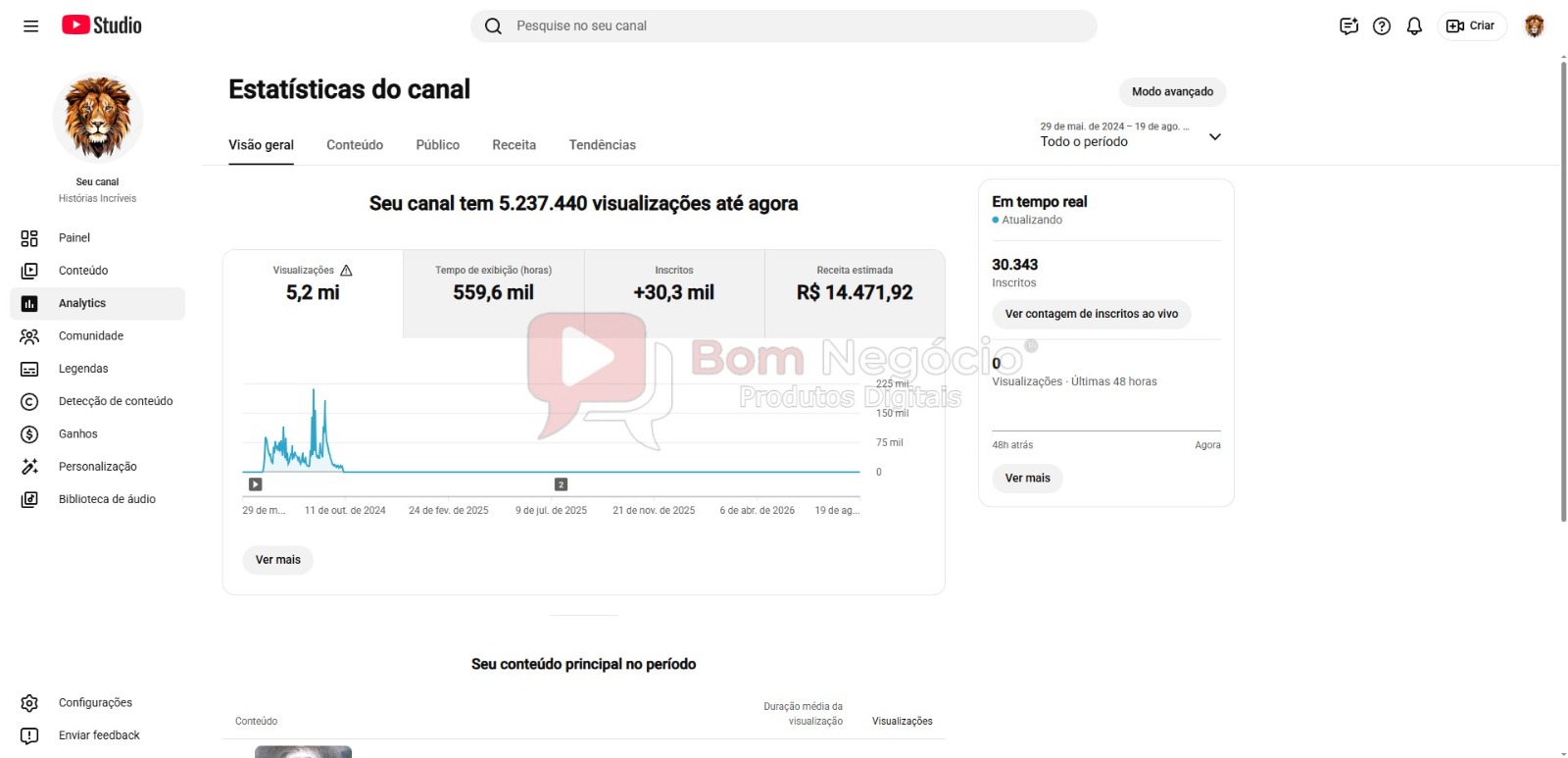Switch to the Tendências tab
The height and width of the screenshot is (758, 1568).
pos(603,145)
